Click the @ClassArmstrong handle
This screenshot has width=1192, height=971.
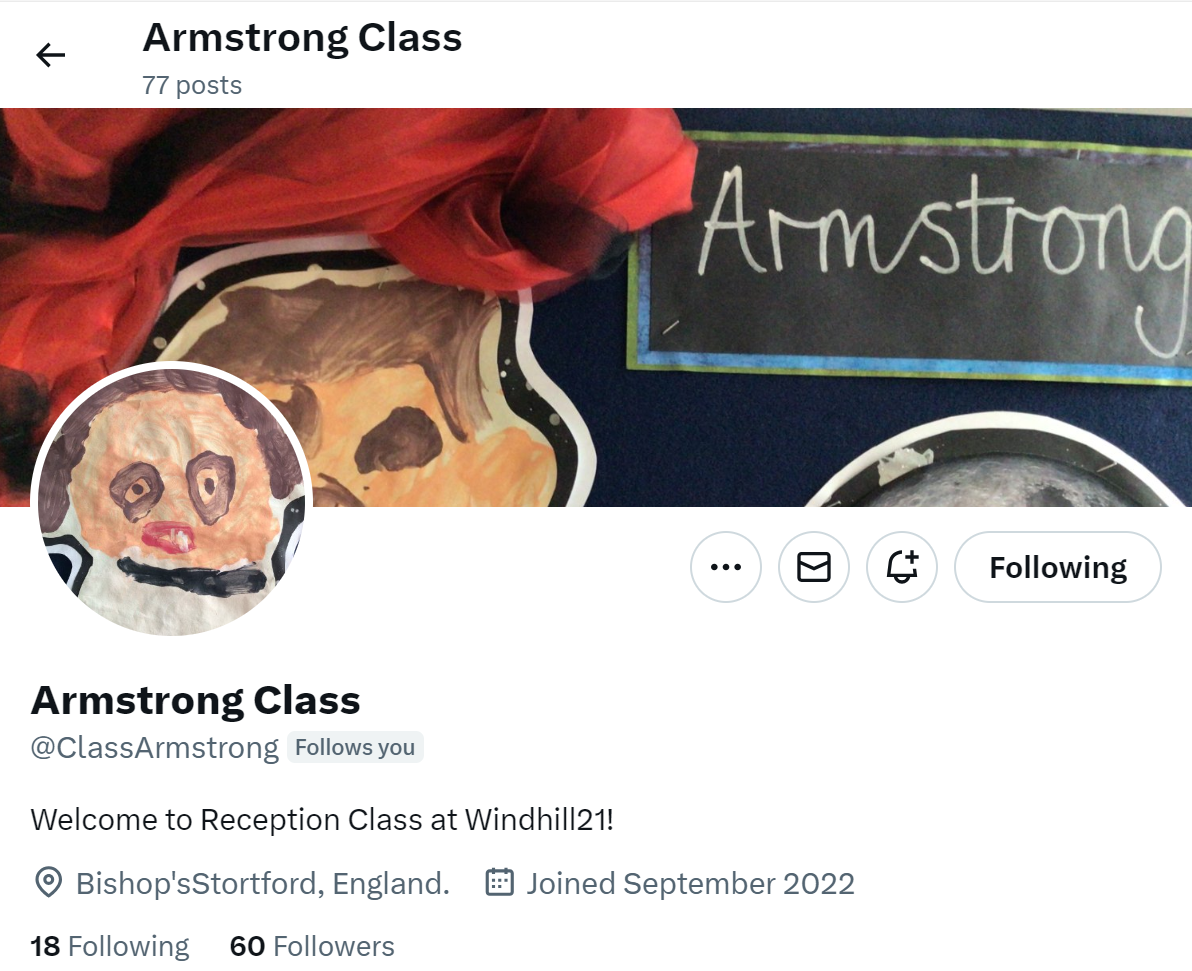(154, 747)
